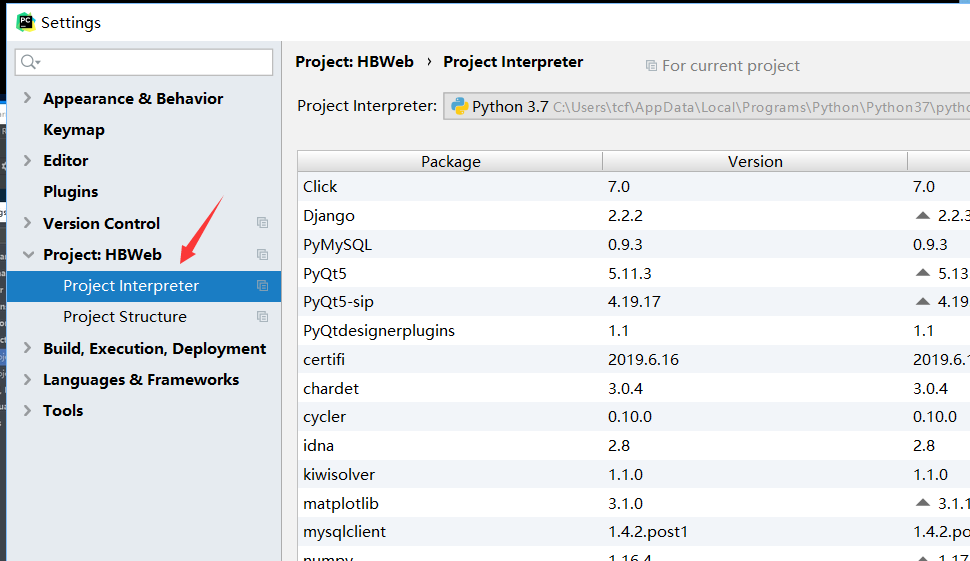Click the Tools label in the tree

63,411
